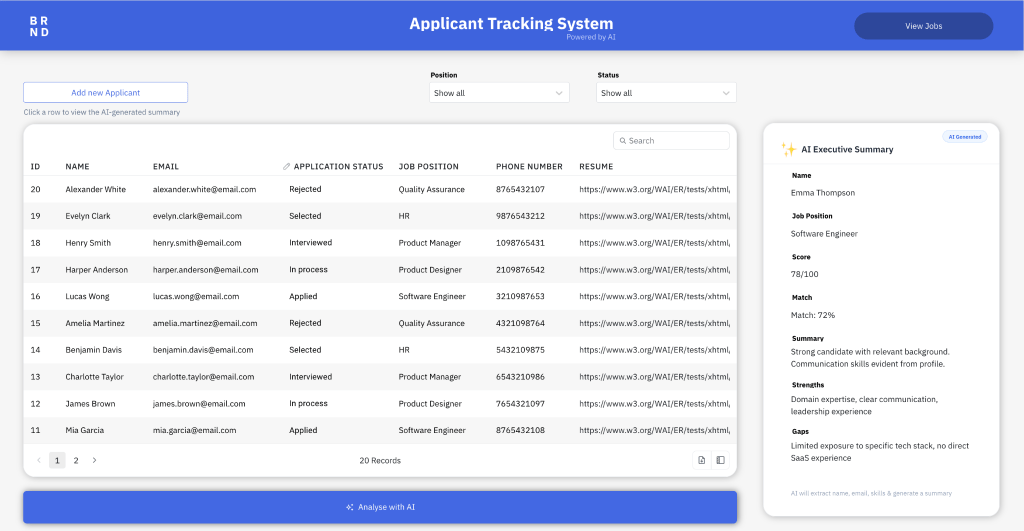Image resolution: width=1024 pixels, height=531 pixels.
Task: Go to previous page arrow
Action: tap(39, 460)
